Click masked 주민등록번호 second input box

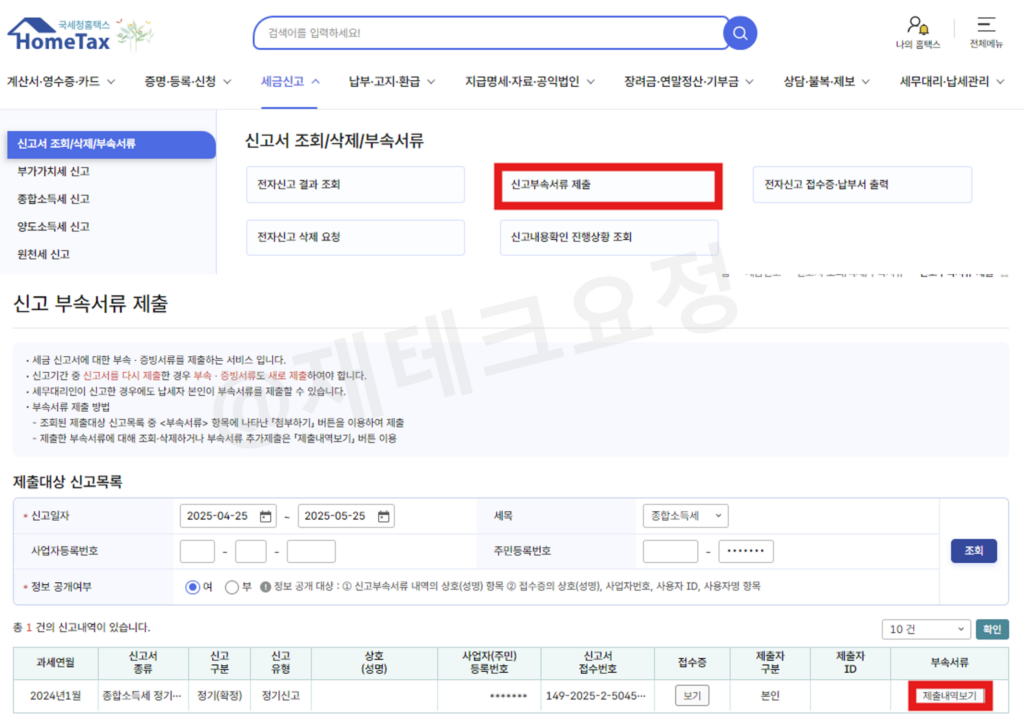746,551
